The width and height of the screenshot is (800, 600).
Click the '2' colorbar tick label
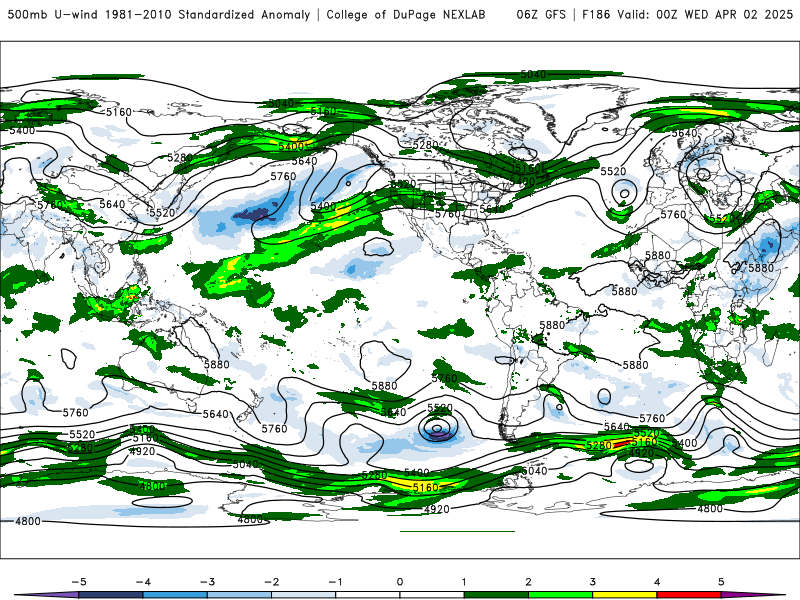tap(528, 582)
